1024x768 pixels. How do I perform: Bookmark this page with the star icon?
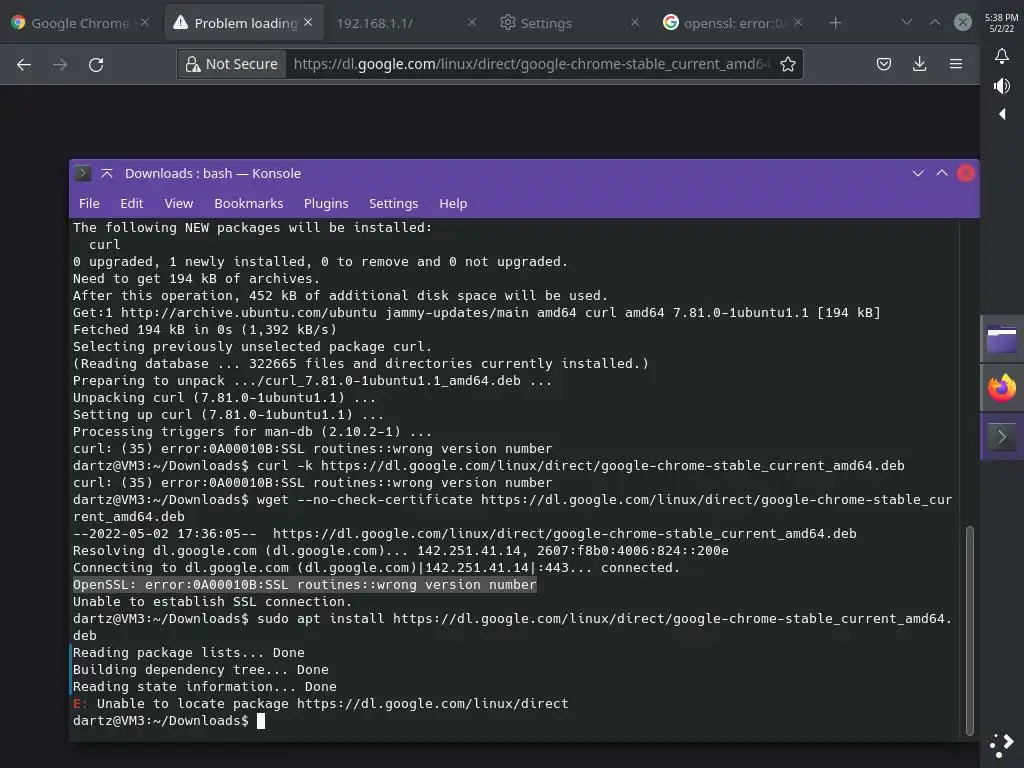coord(788,64)
